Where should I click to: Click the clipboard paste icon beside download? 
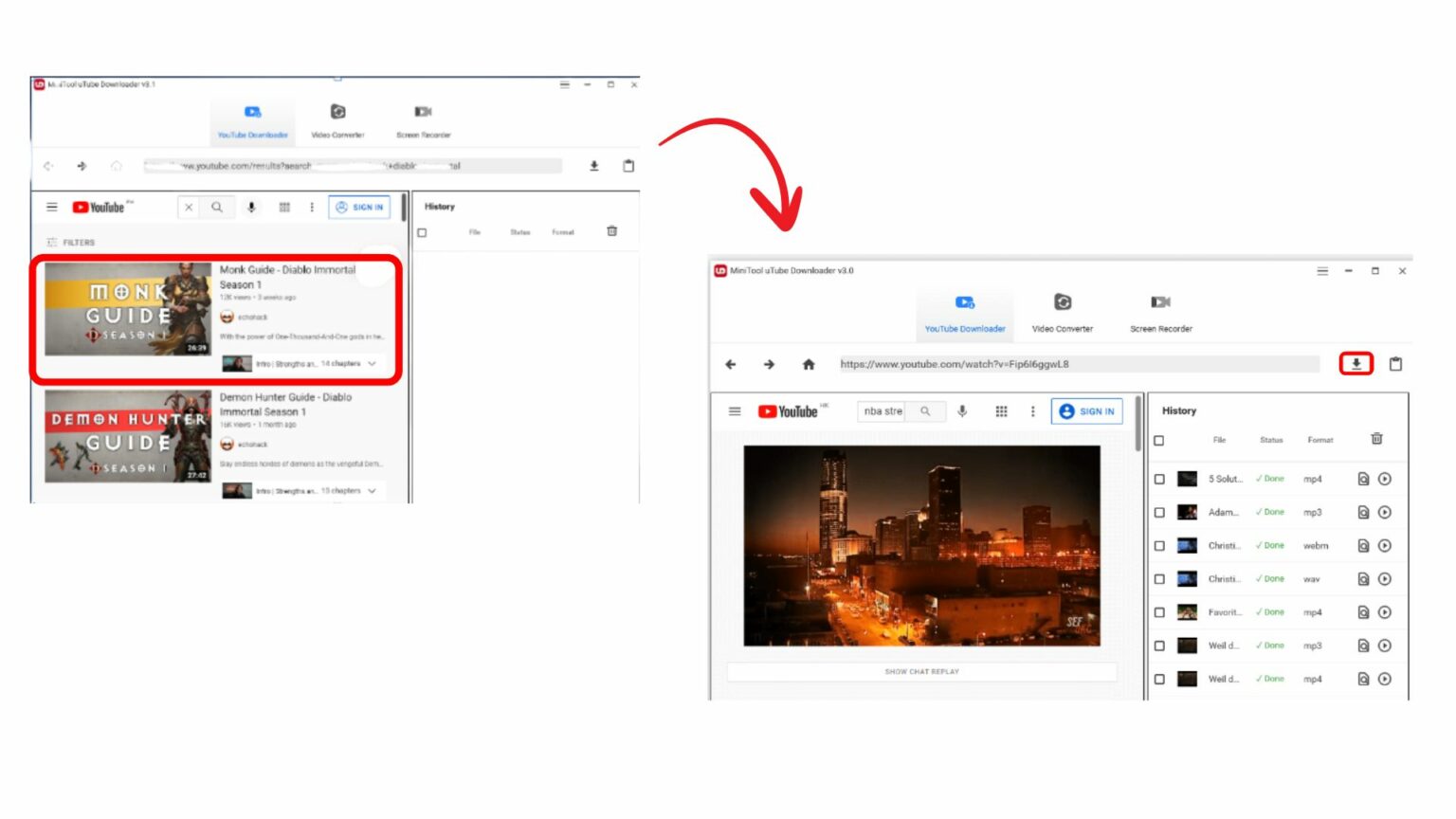[1395, 363]
